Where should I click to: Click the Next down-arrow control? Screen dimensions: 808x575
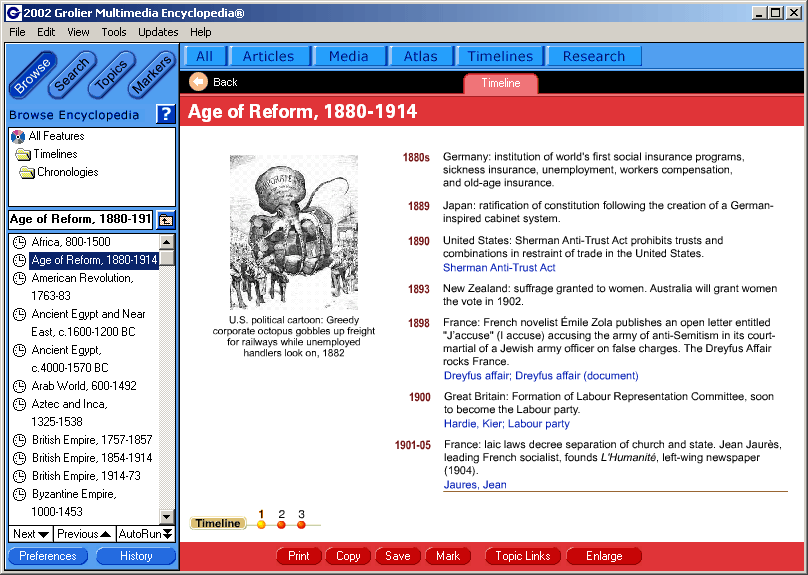click(31, 534)
